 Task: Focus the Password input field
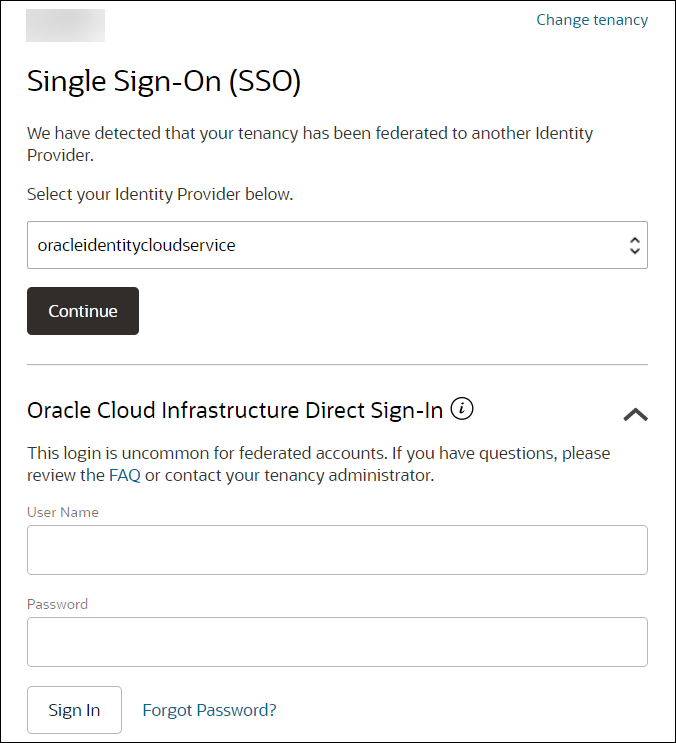pyautogui.click(x=337, y=642)
